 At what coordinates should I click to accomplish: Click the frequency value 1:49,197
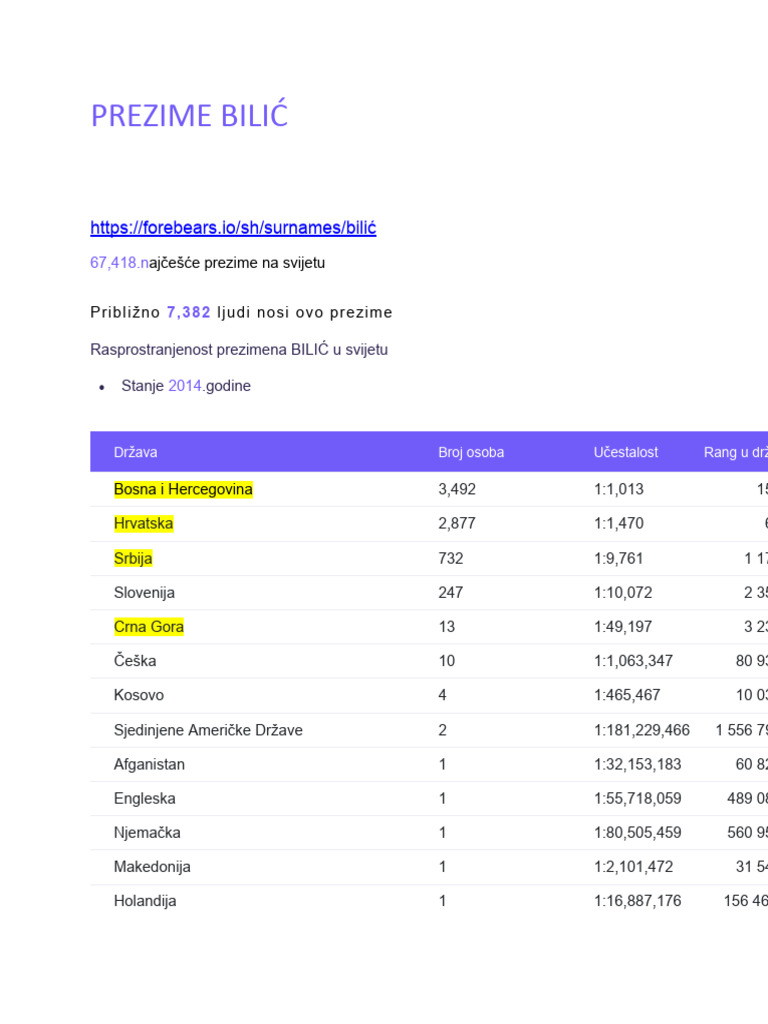point(623,627)
